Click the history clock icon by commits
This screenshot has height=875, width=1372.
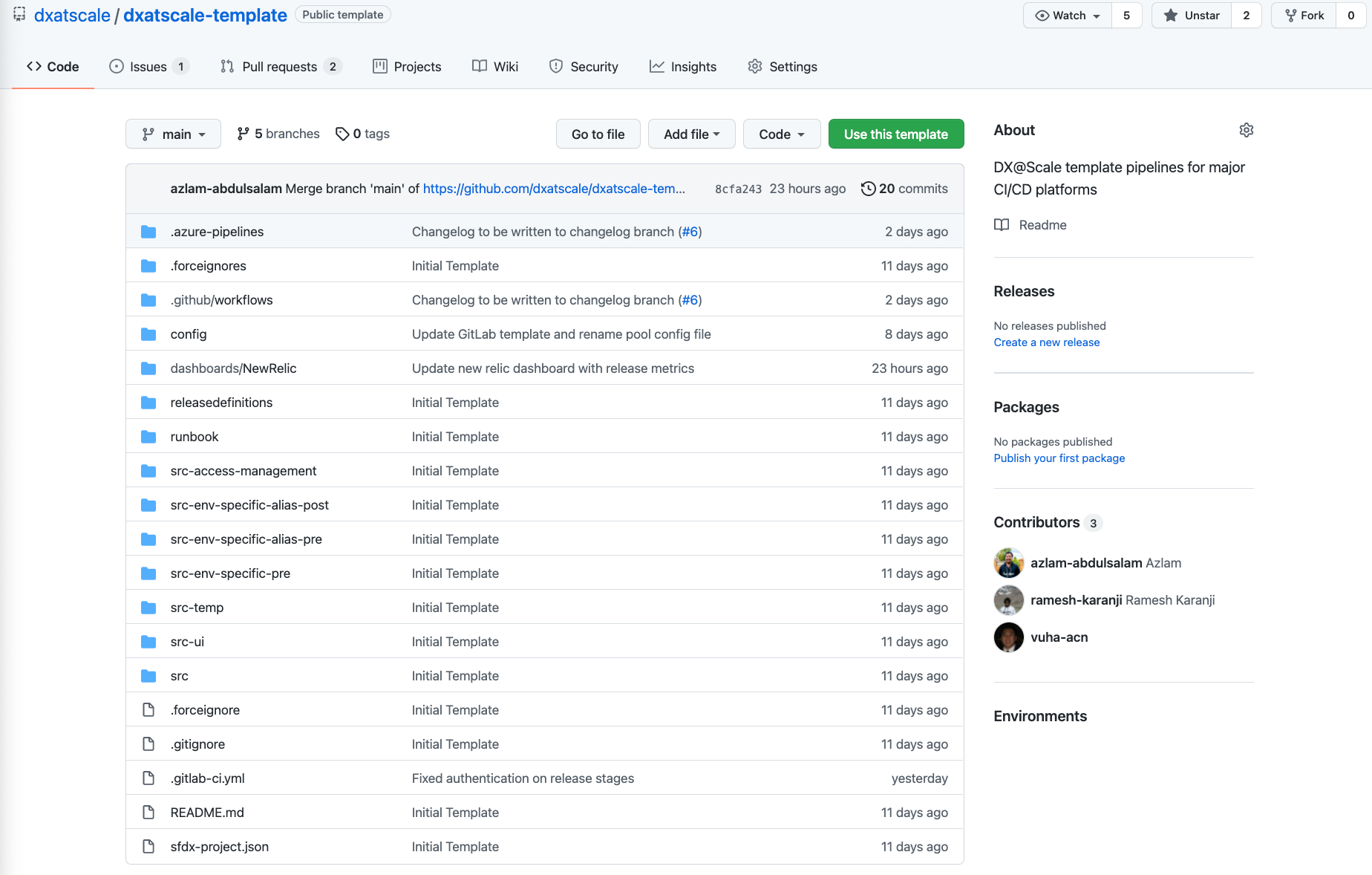(868, 189)
